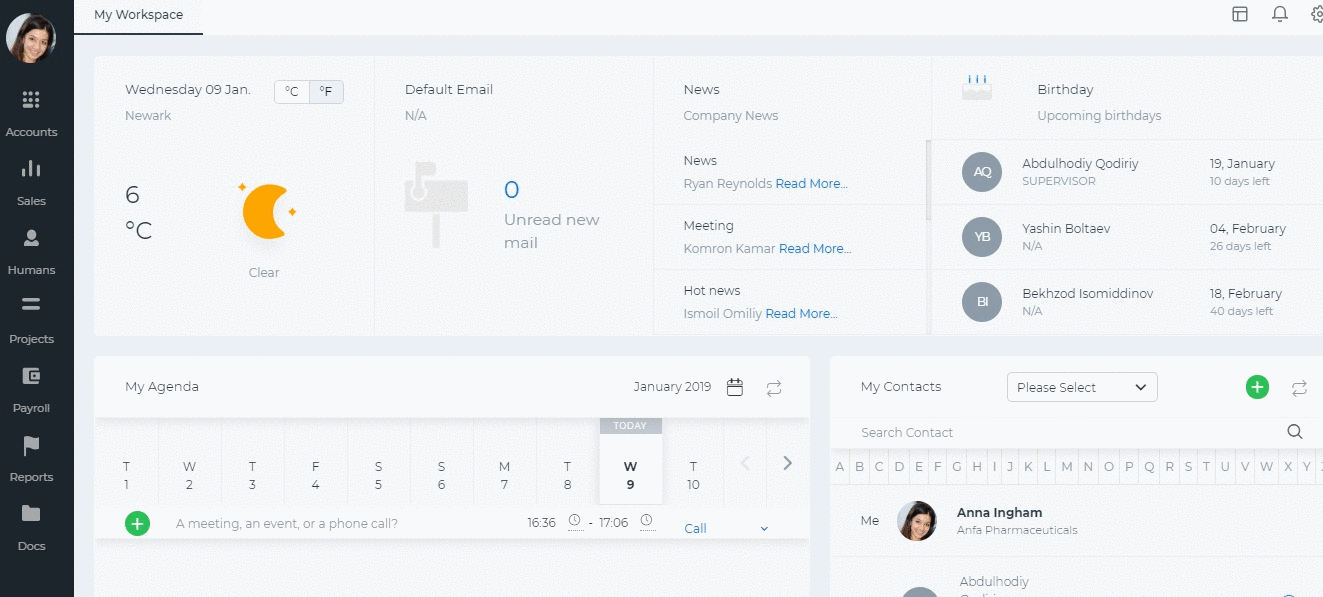Open the Projects module in sidebar

[31, 320]
